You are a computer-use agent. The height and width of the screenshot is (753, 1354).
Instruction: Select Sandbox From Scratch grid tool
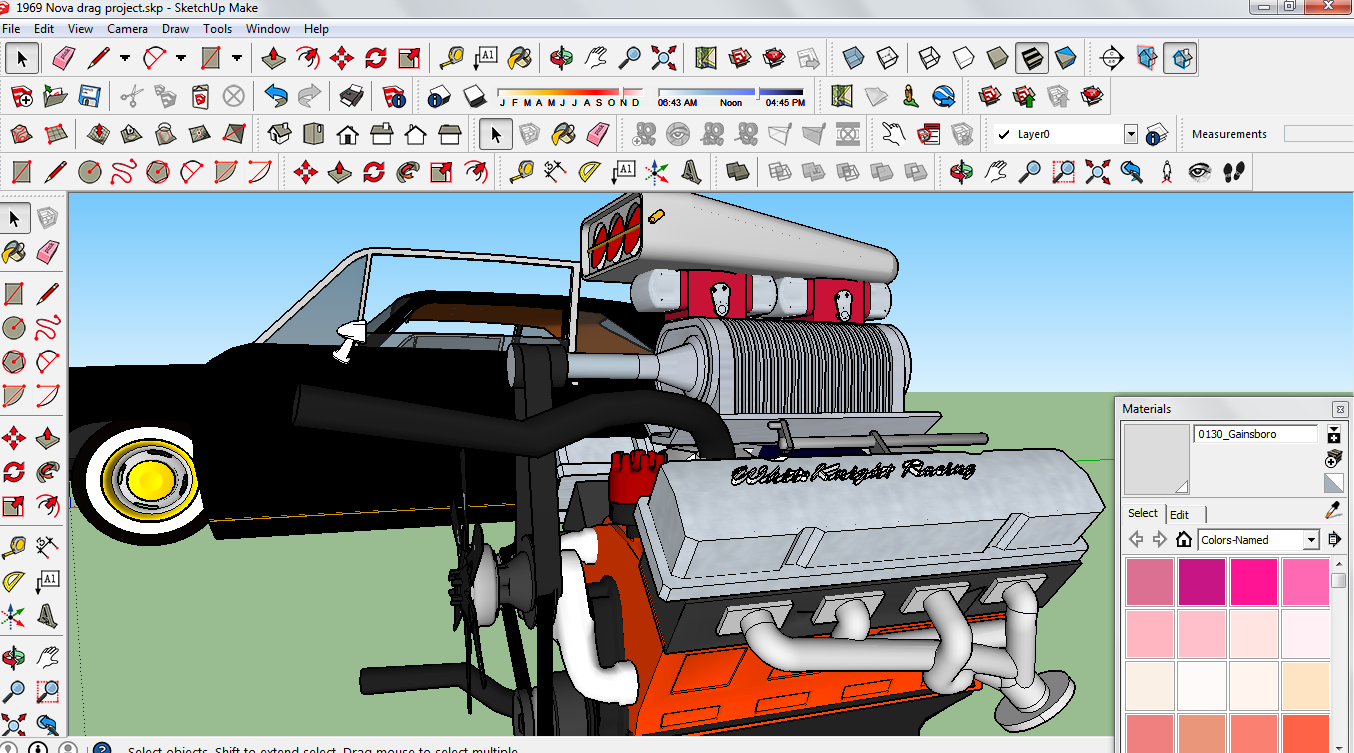pos(55,133)
